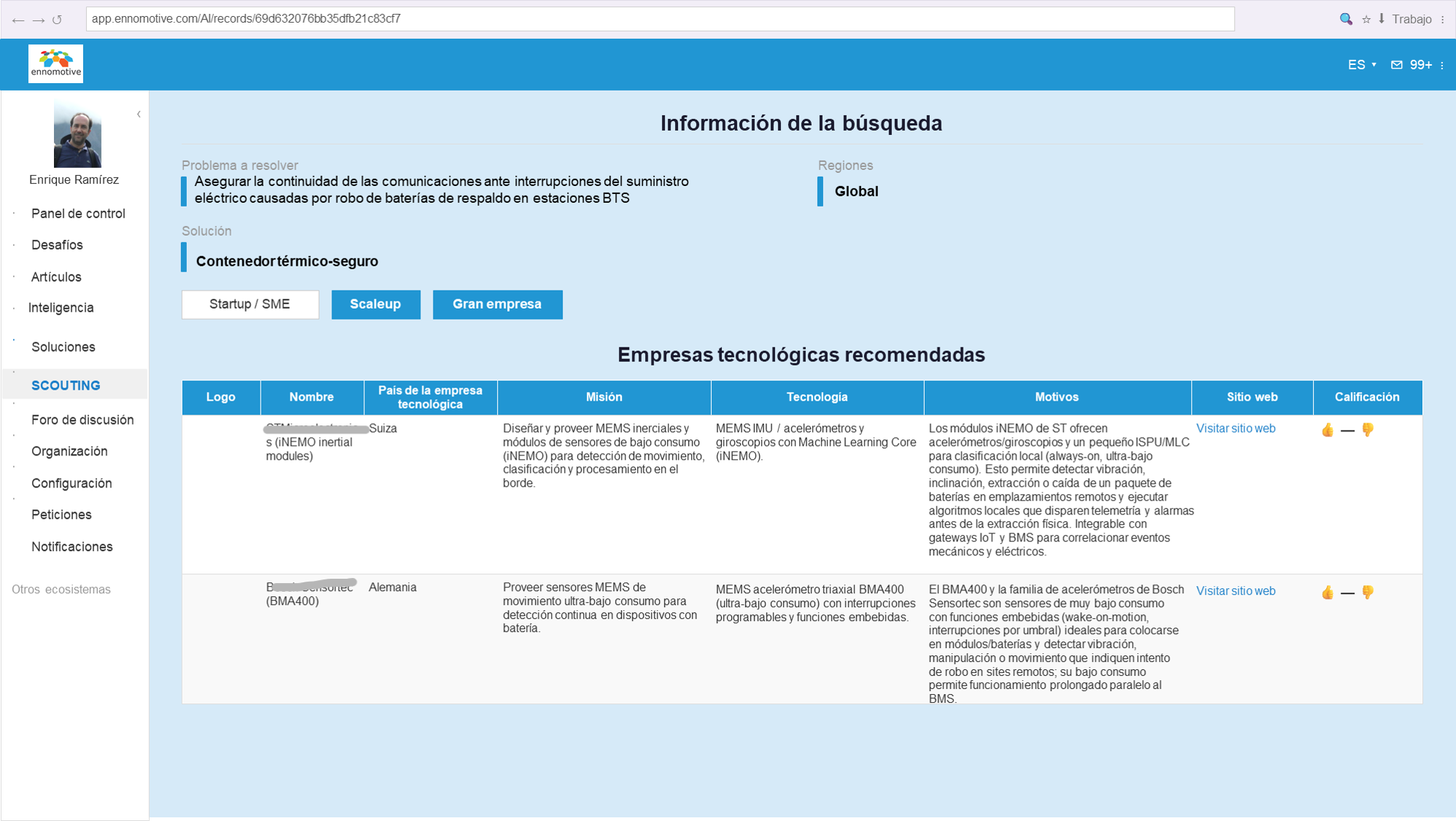Viewport: 1456px width, 821px height.
Task: Open Desafíos in the sidebar
Action: click(57, 245)
